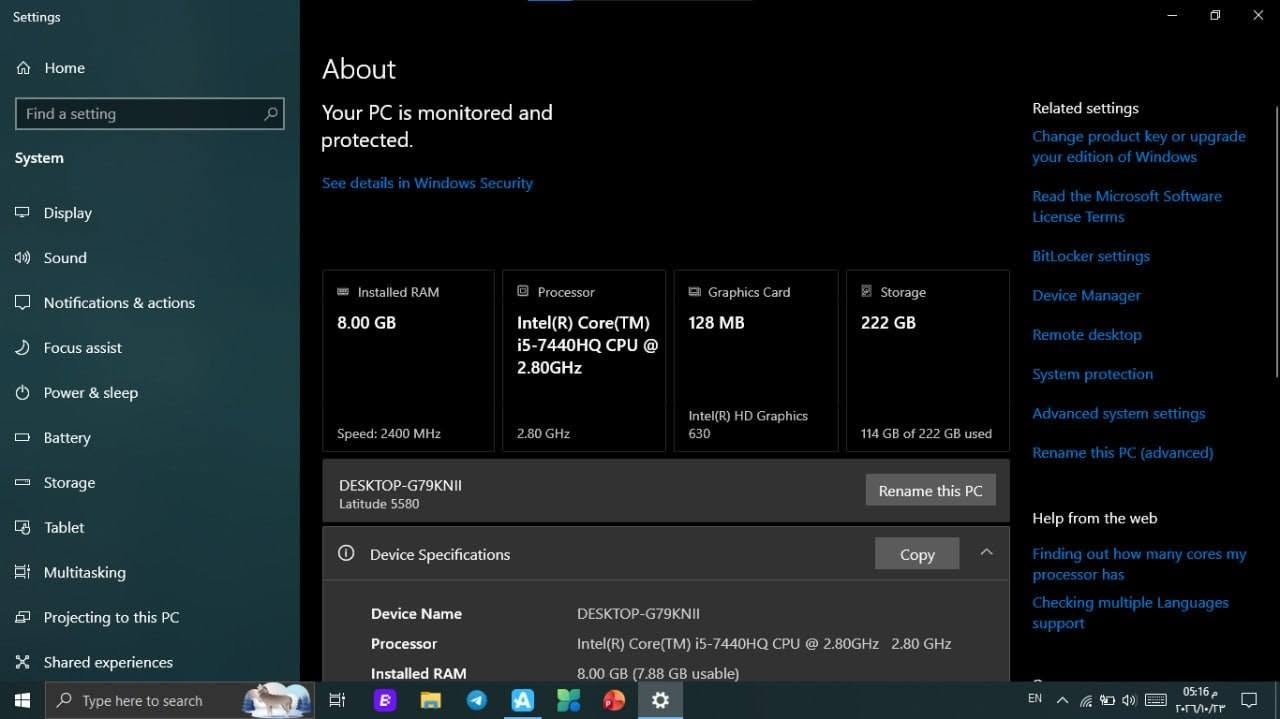1280x719 pixels.
Task: Open Device Manager link
Action: pyautogui.click(x=1086, y=295)
